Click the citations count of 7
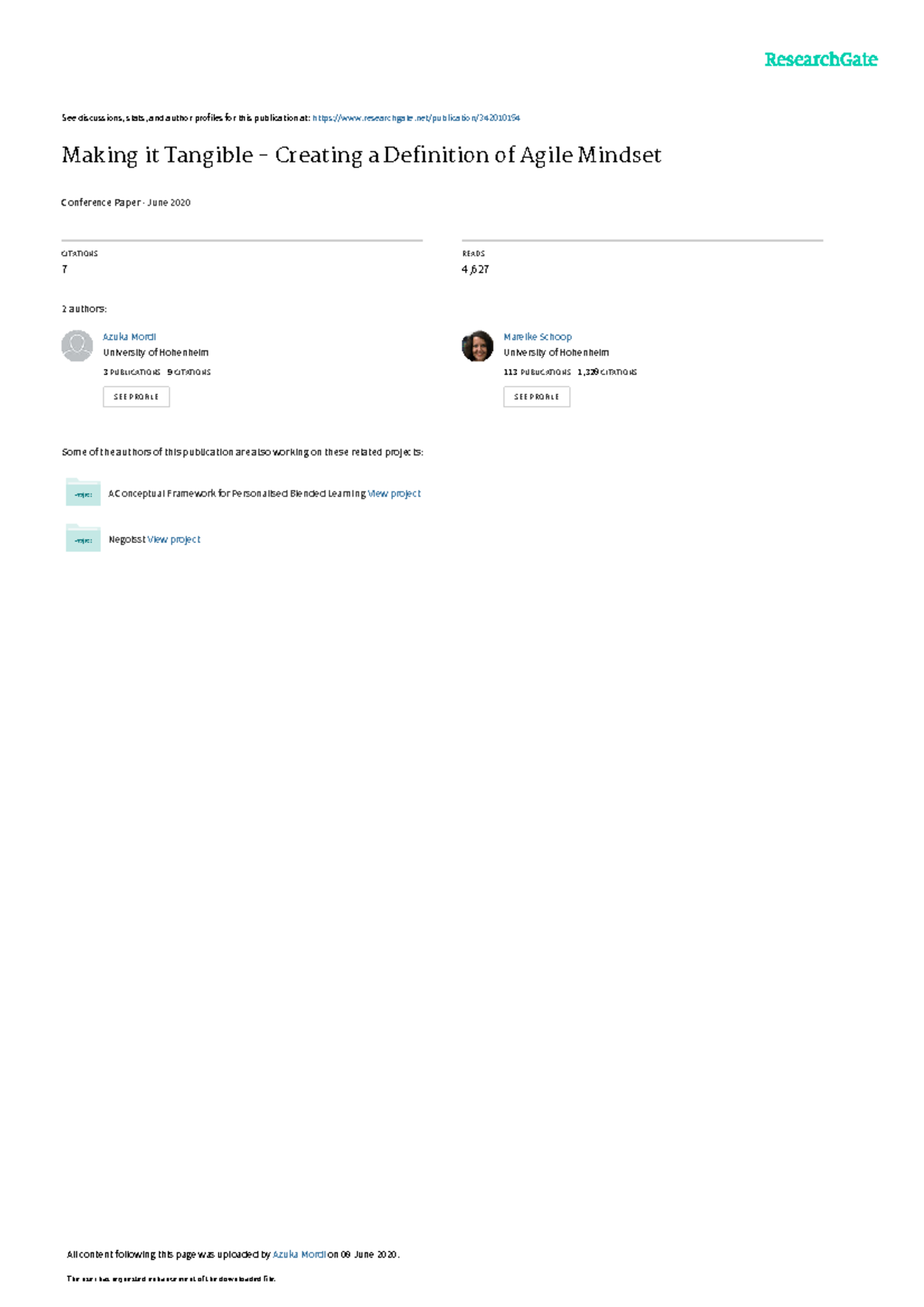Image resolution: width=924 pixels, height=1307 pixels. pos(65,270)
